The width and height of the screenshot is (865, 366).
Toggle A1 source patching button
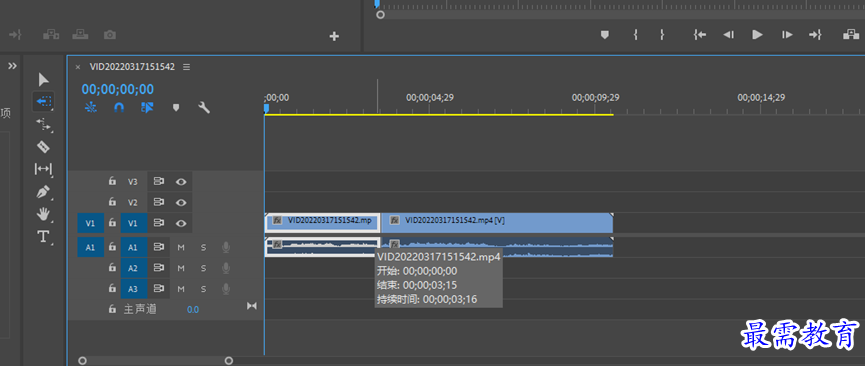click(x=90, y=248)
